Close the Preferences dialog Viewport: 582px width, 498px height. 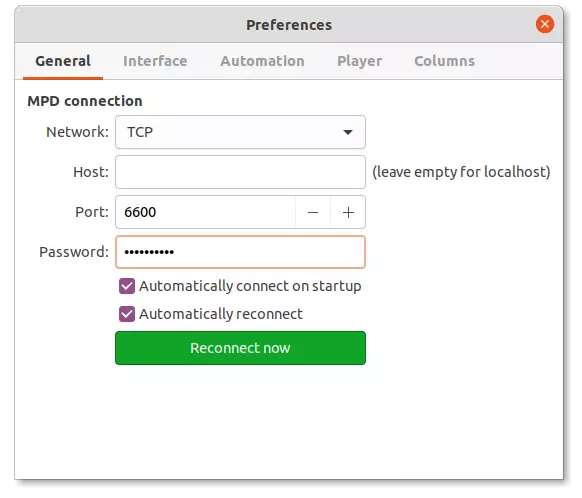[x=545, y=24]
